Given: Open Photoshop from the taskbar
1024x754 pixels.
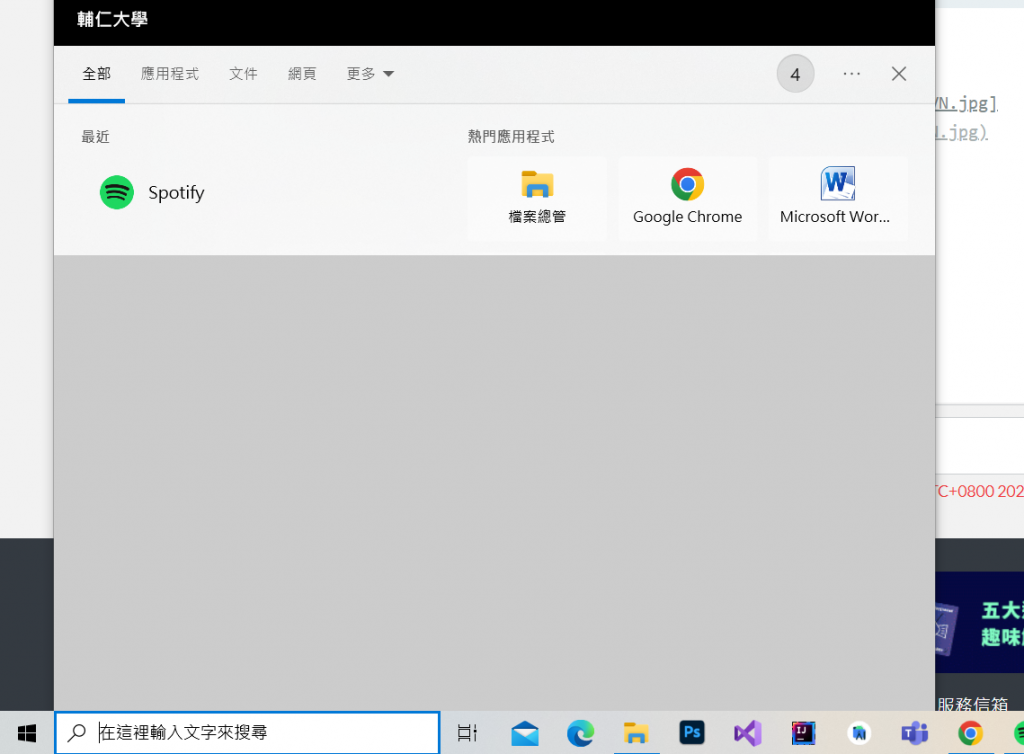Looking at the screenshot, I should [x=692, y=732].
